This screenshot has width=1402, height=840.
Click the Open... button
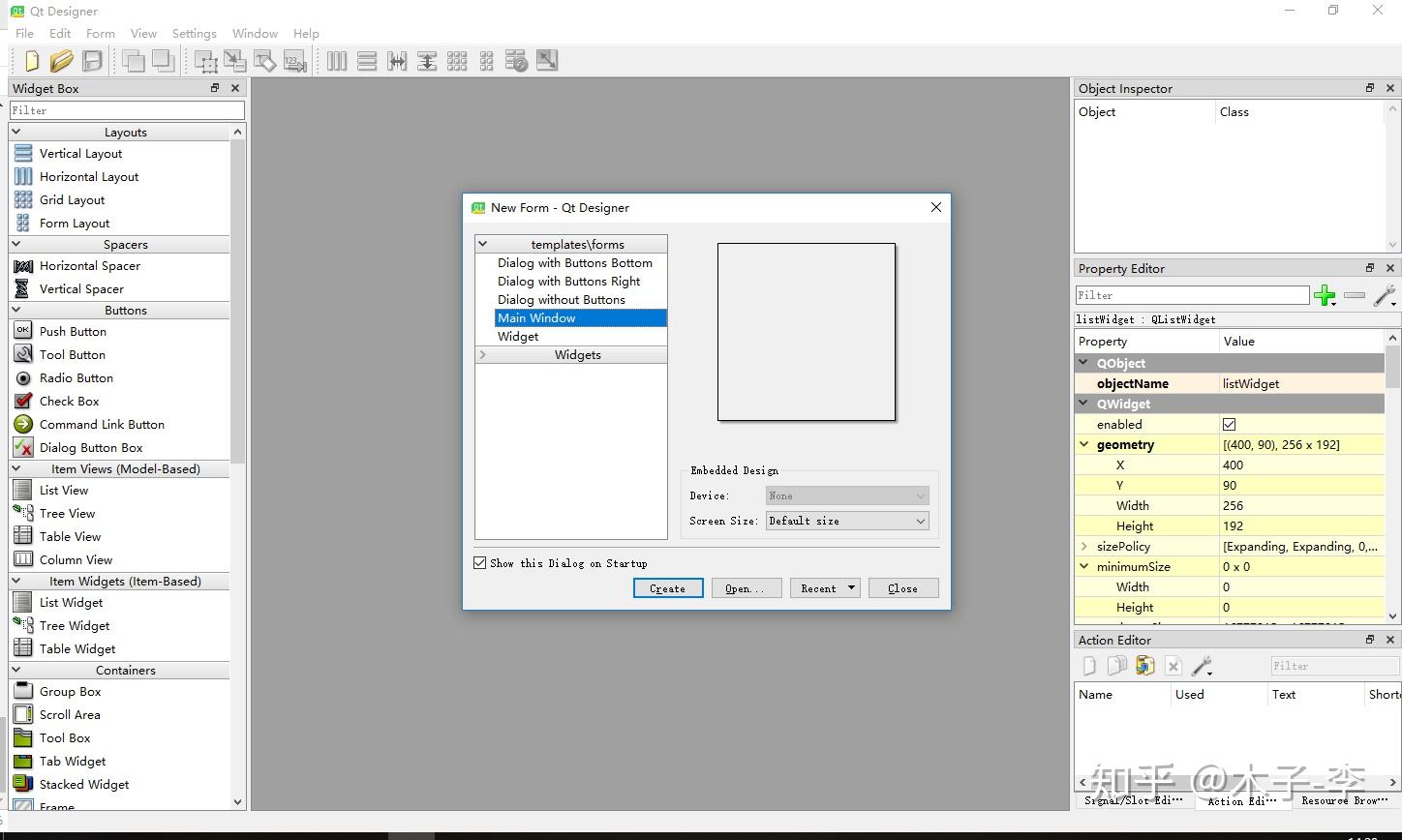747,588
